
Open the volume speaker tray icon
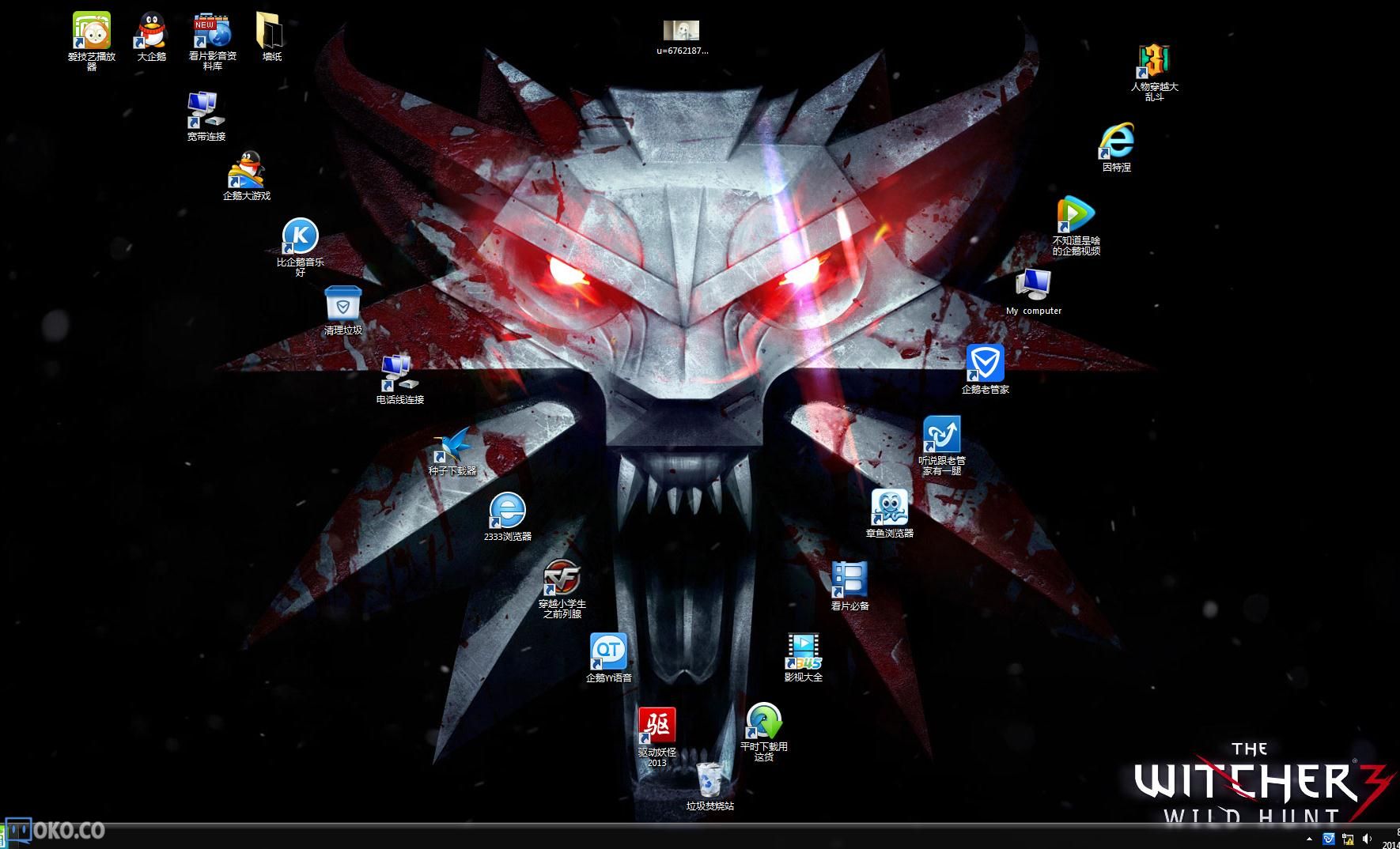[1368, 839]
